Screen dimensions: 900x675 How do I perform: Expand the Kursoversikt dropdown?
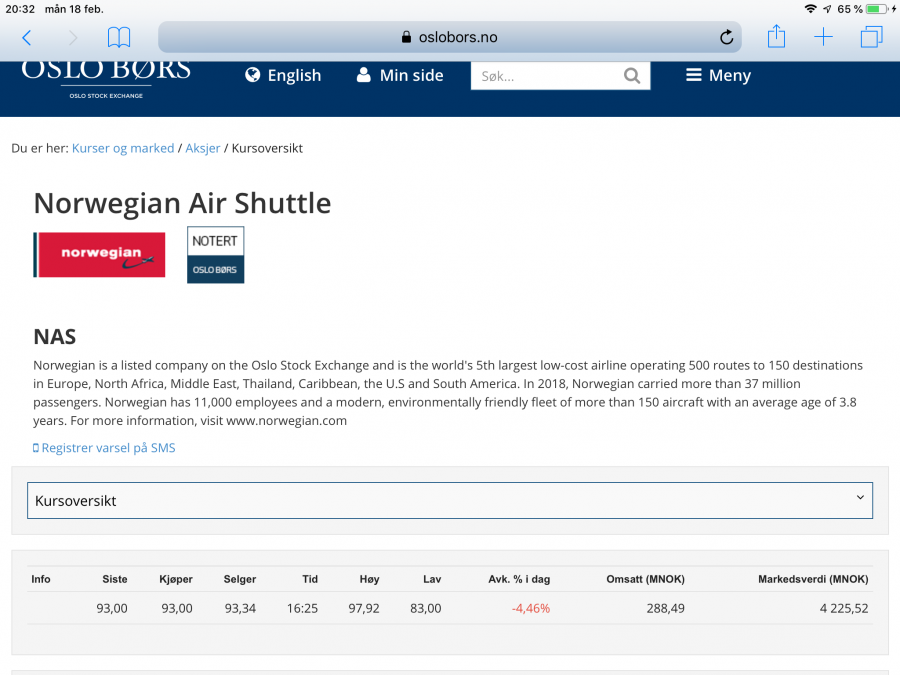[x=449, y=500]
